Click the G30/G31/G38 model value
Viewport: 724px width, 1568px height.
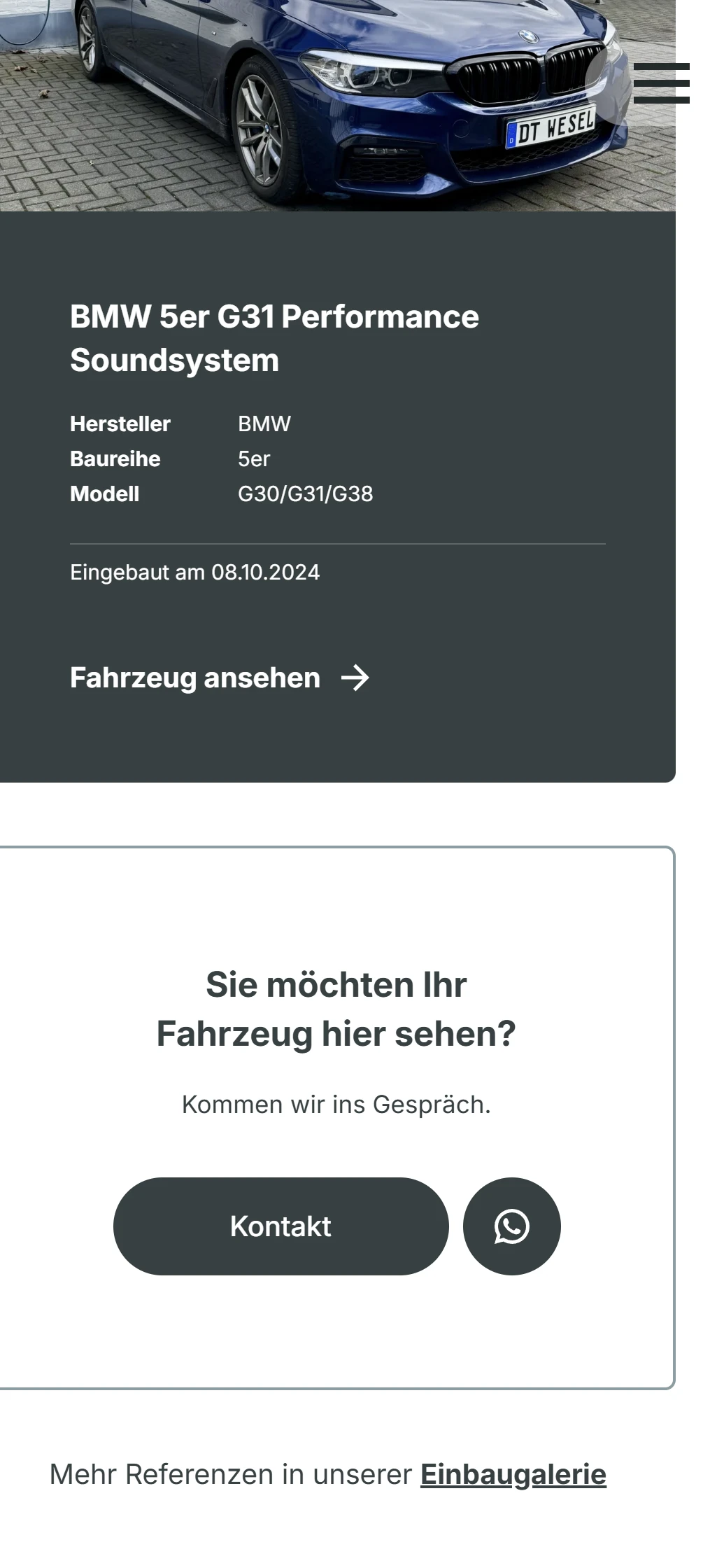(306, 493)
